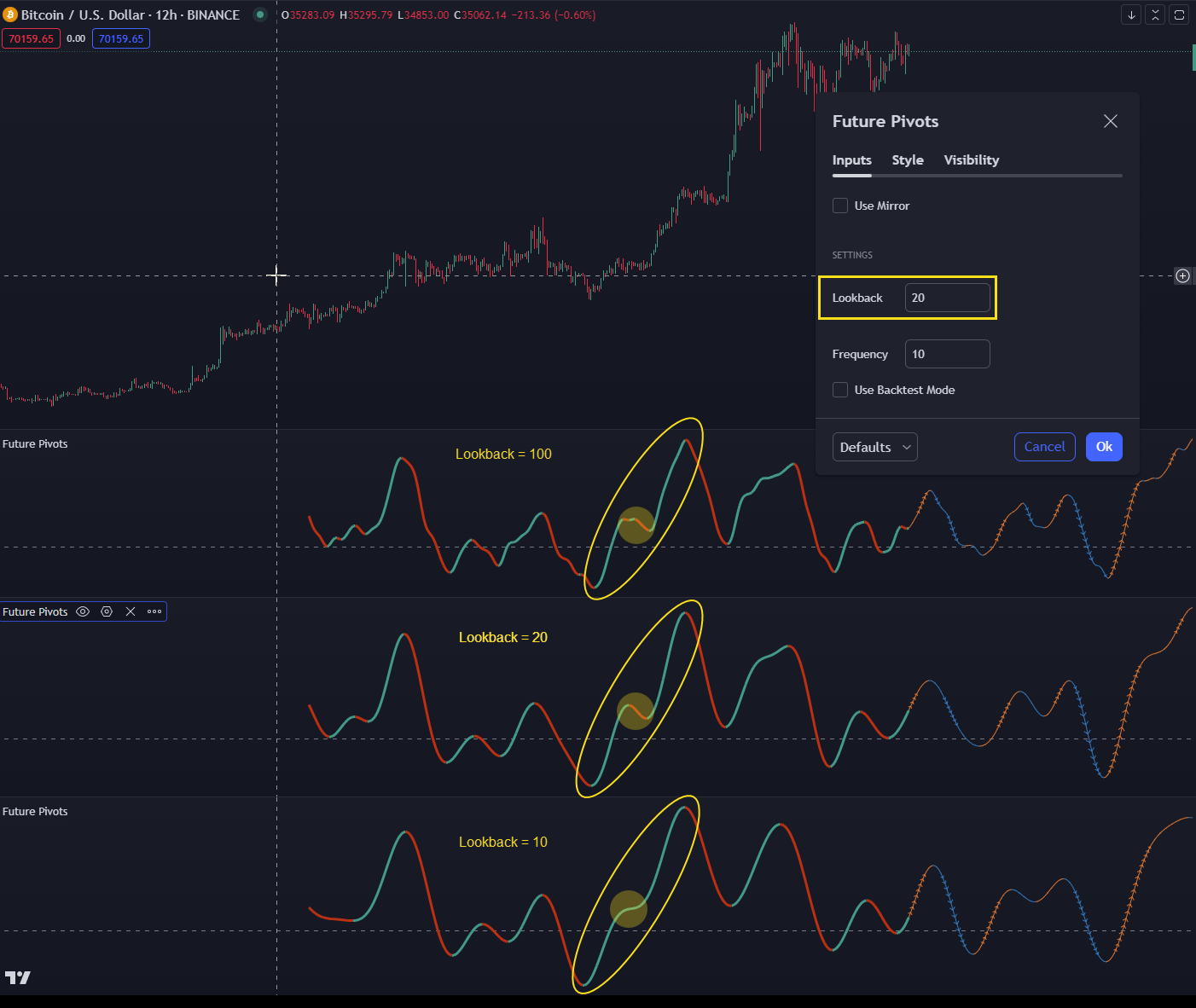Viewport: 1196px width, 1008px height.
Task: Open the Future Pivots three-dot More menu
Action: (154, 611)
